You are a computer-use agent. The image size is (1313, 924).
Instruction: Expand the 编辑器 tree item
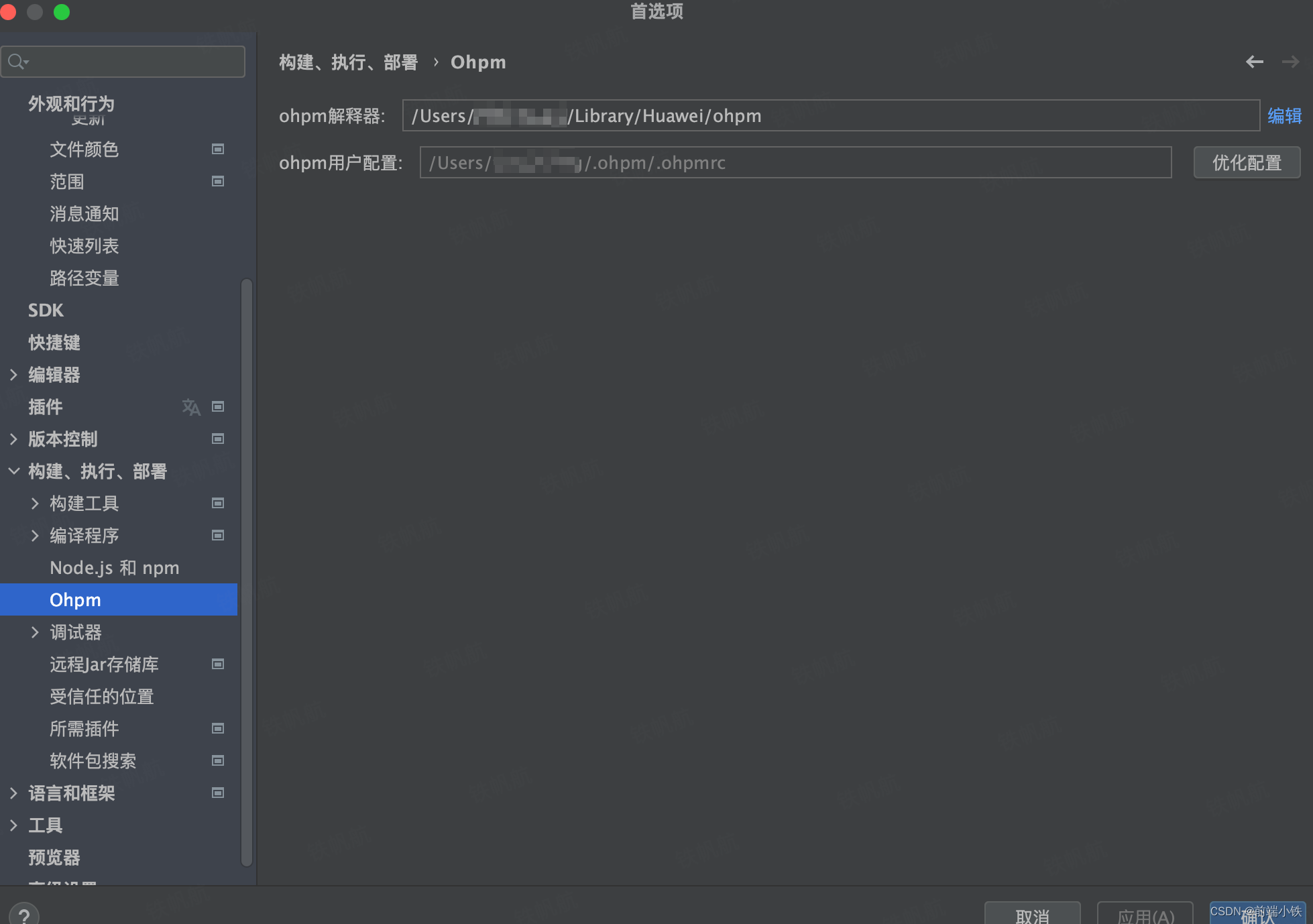[x=14, y=375]
